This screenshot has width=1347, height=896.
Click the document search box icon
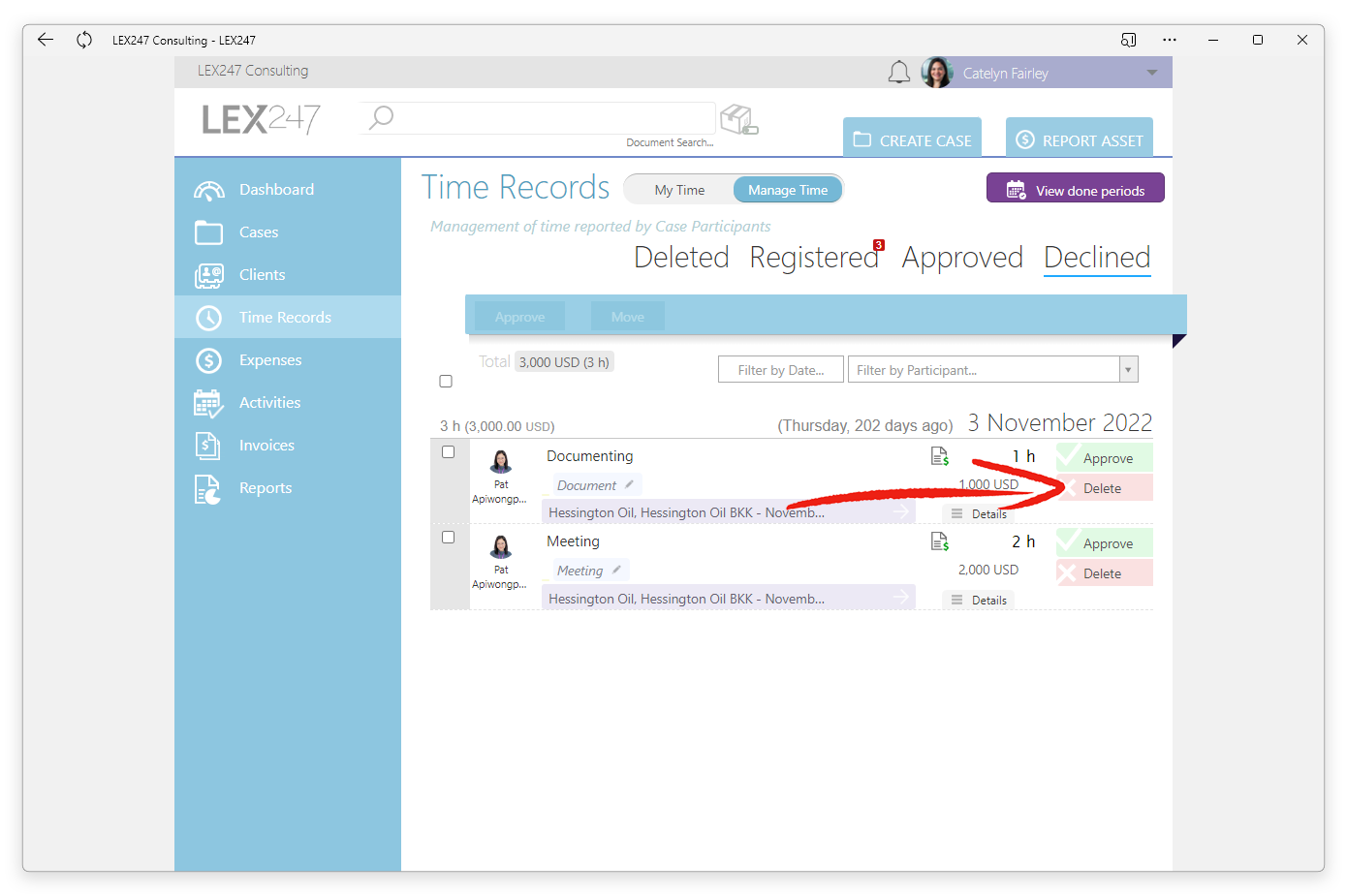(x=739, y=119)
